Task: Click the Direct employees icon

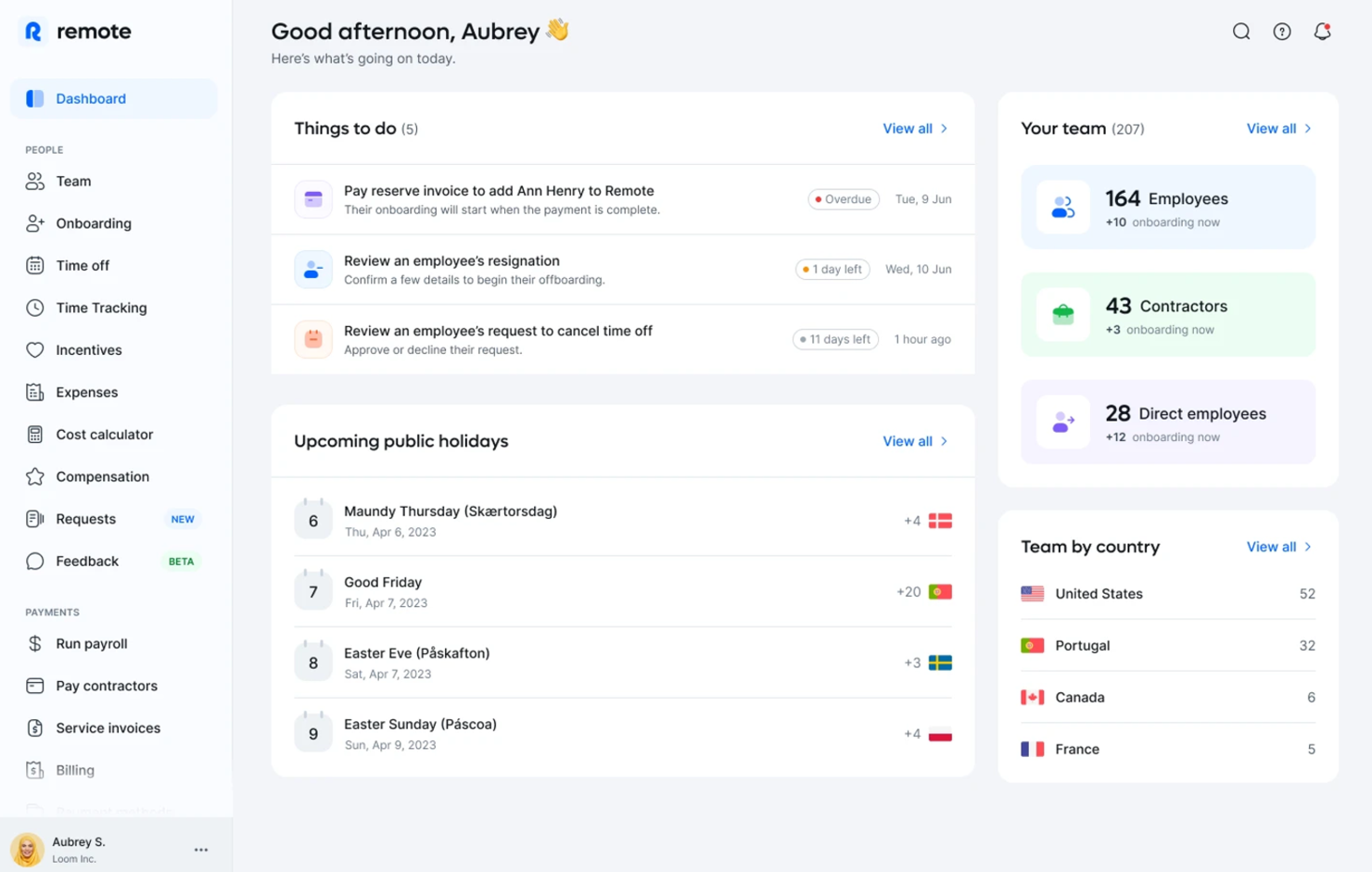Action: click(1062, 423)
